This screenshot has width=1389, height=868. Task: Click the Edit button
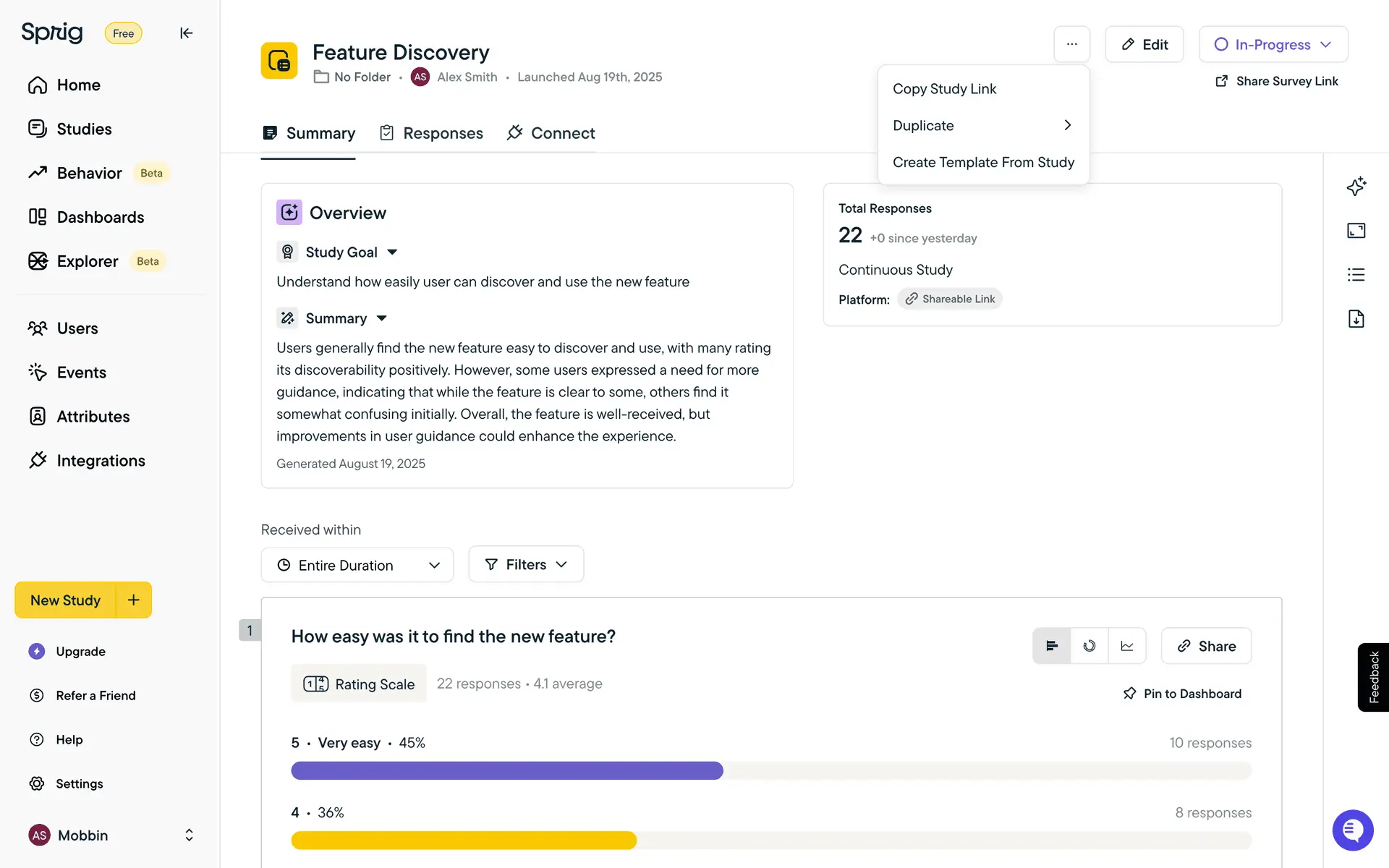point(1144,44)
